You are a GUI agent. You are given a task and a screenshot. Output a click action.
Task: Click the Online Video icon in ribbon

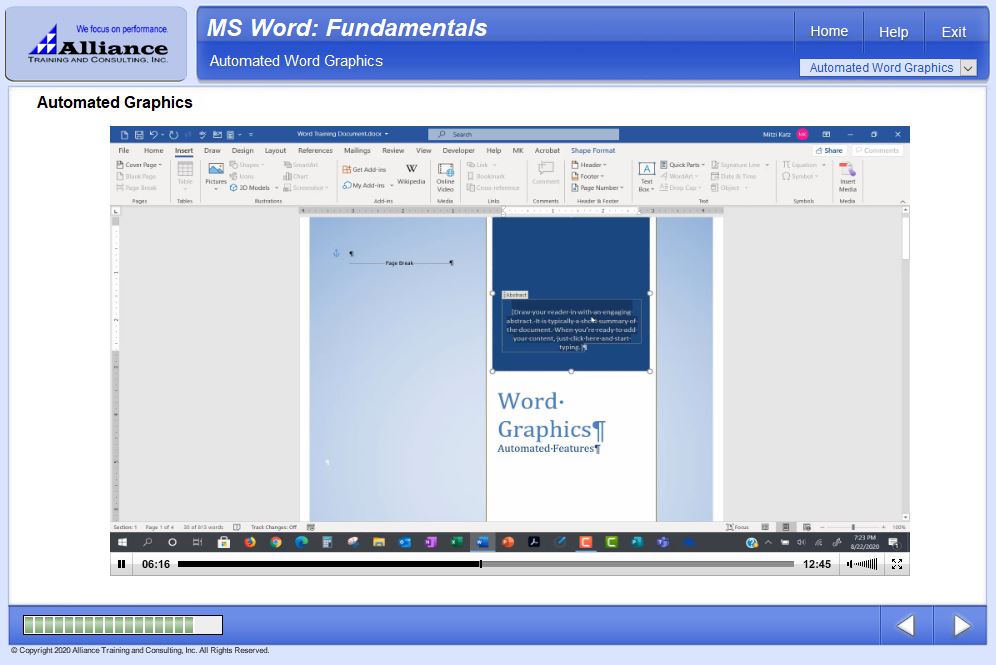pos(445,175)
